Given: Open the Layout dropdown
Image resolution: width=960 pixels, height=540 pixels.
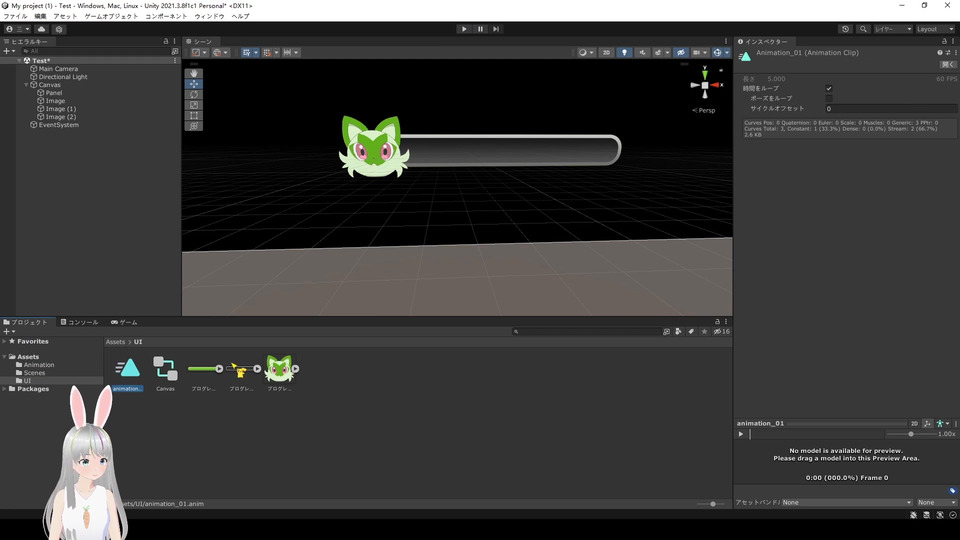Looking at the screenshot, I should coord(935,29).
